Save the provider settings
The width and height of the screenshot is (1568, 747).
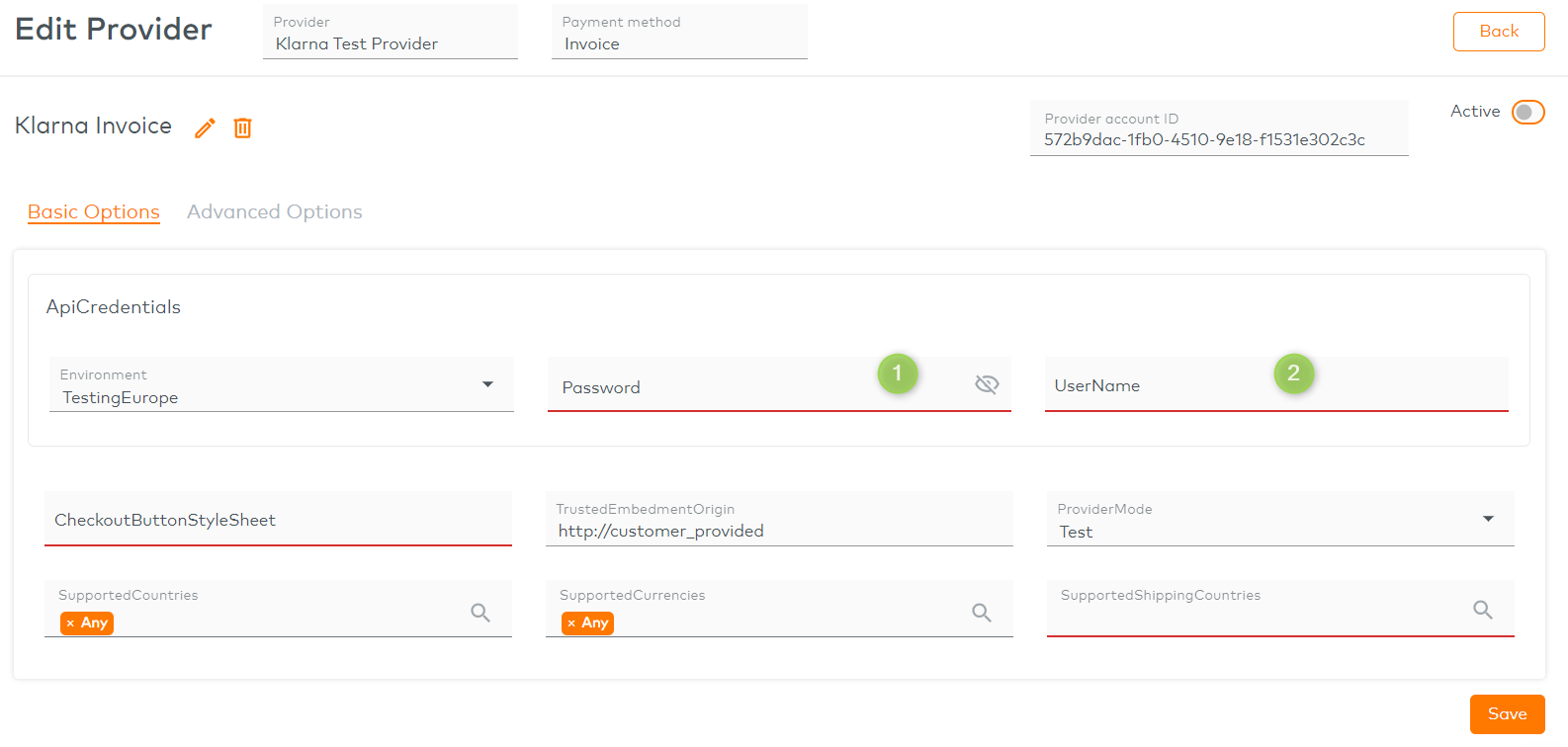coord(1507,714)
